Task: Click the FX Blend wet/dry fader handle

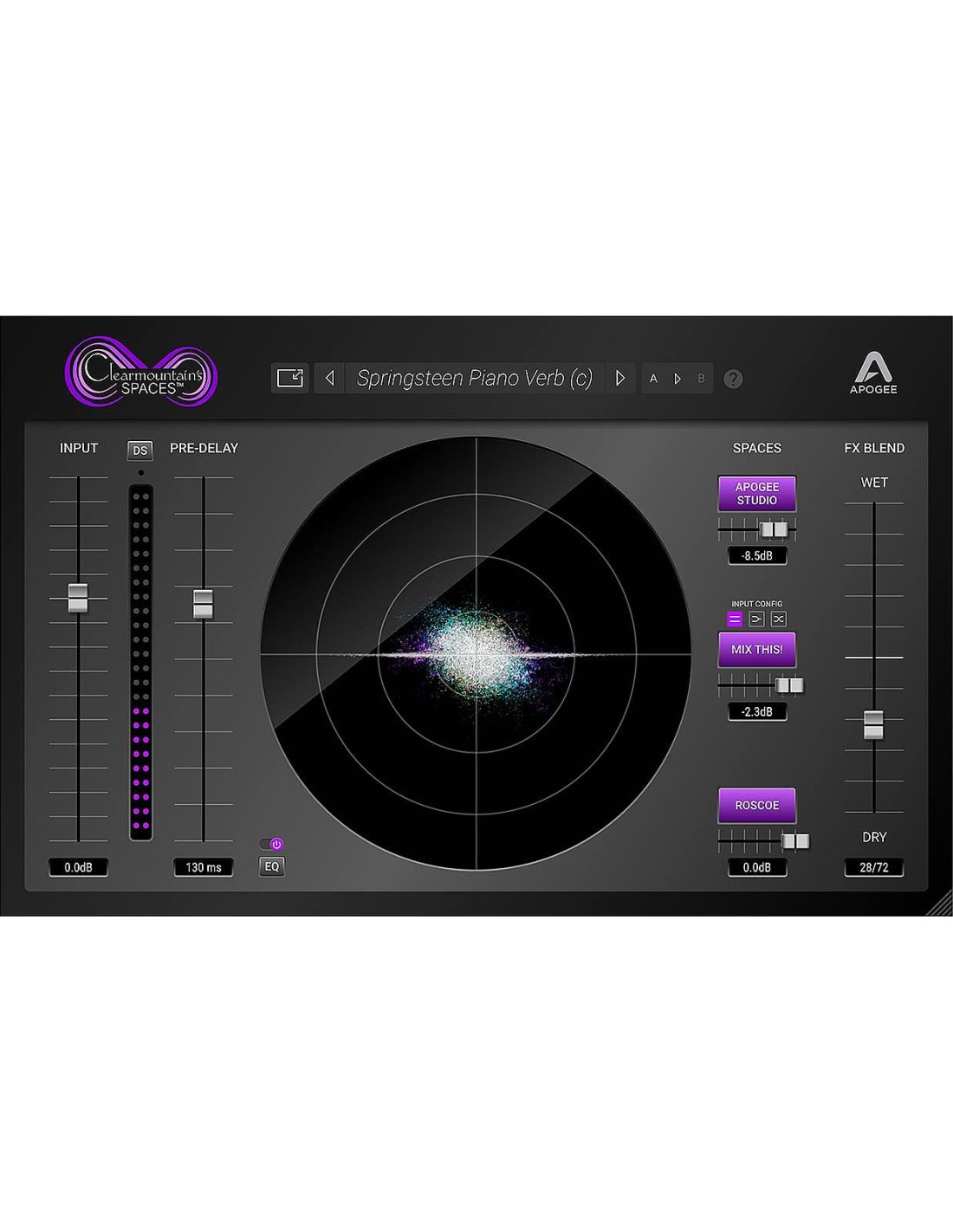Action: tap(873, 724)
